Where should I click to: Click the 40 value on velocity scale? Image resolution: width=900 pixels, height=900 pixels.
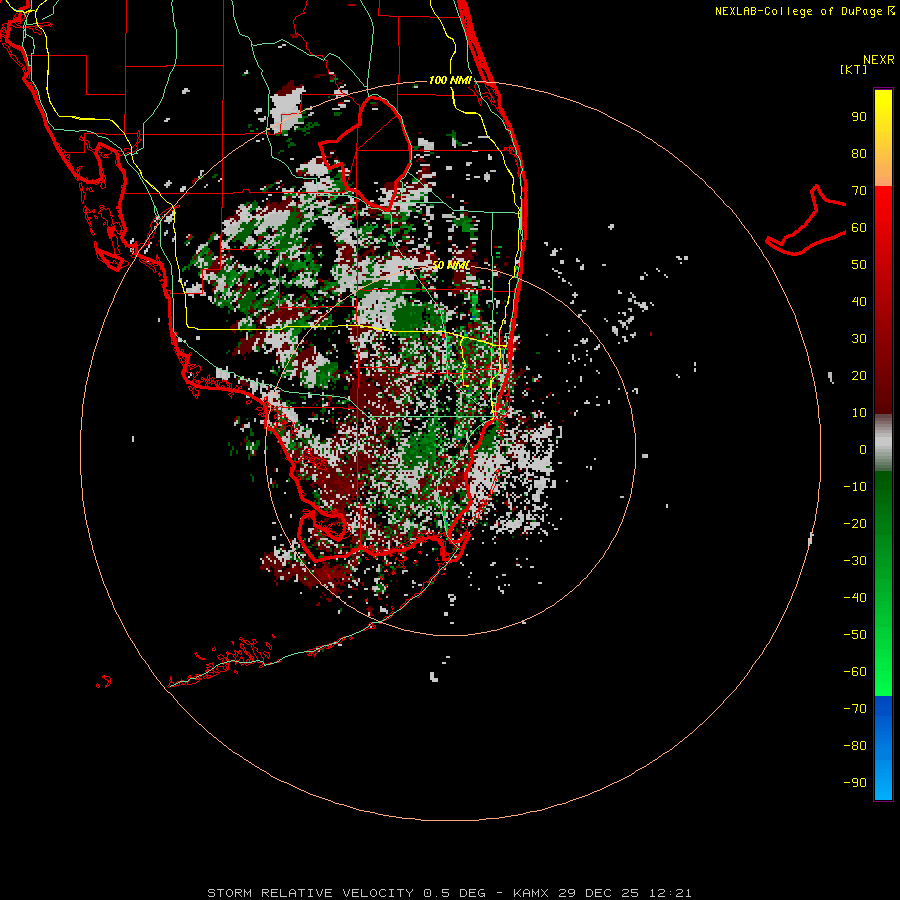click(x=859, y=301)
